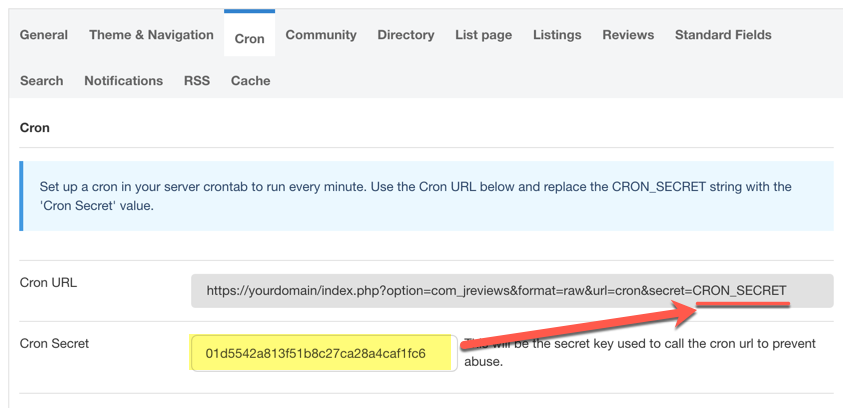The width and height of the screenshot is (843, 408).
Task: Switch to the List page tab
Action: [x=483, y=35]
